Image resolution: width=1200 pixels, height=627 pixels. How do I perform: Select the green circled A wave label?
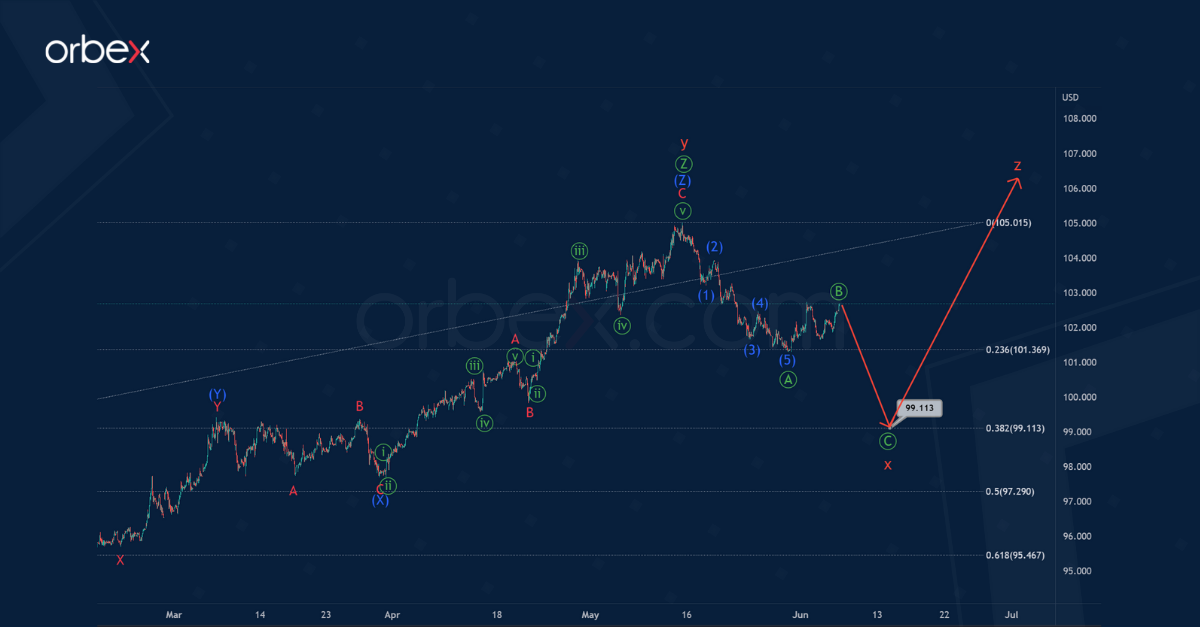[x=788, y=380]
